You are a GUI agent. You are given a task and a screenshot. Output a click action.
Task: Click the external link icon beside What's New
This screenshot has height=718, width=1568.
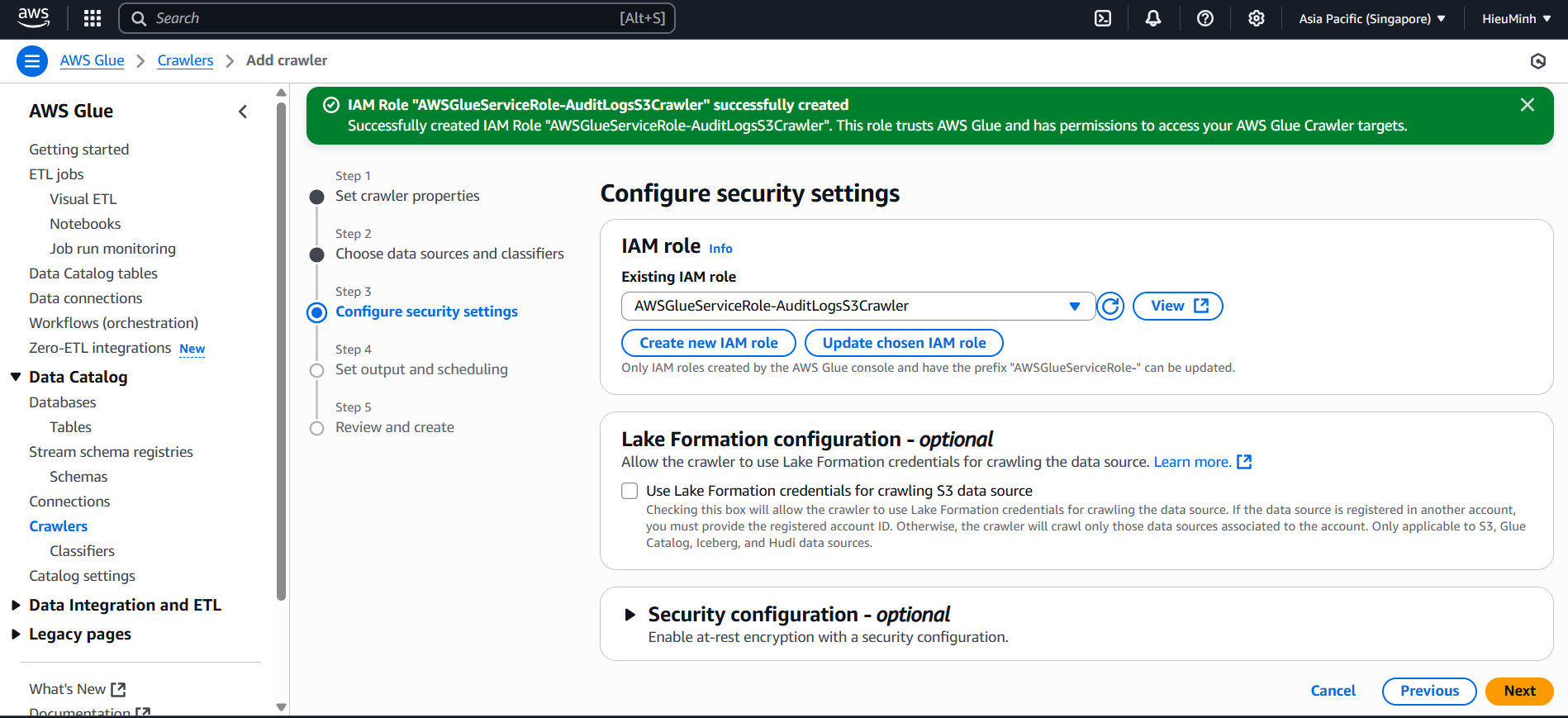119,689
